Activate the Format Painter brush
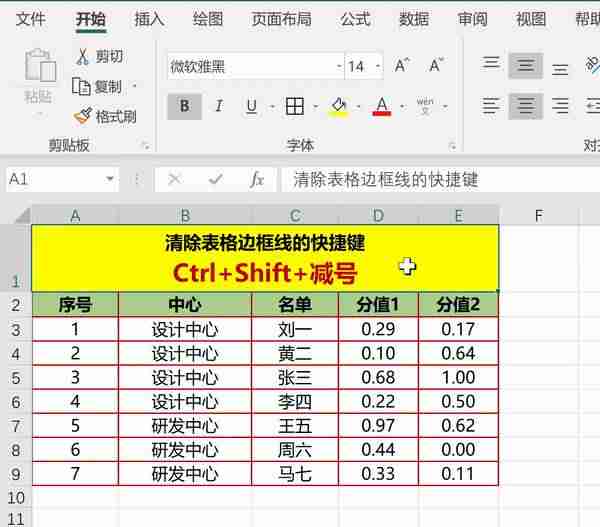Screen dimensions: 600x527 click(x=83, y=116)
